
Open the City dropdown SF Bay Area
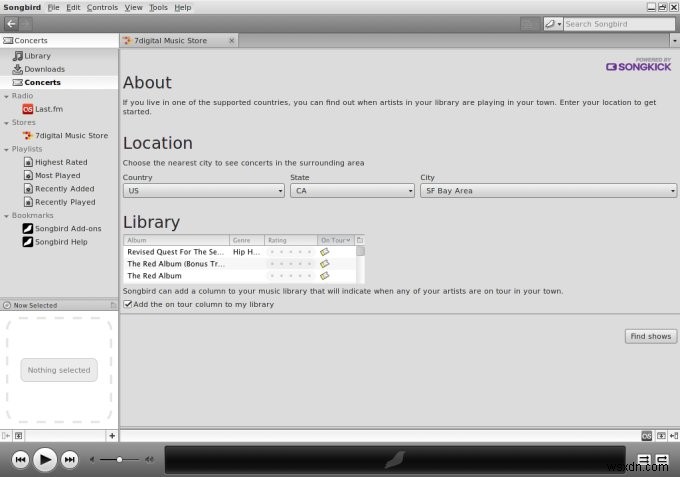pos(548,191)
